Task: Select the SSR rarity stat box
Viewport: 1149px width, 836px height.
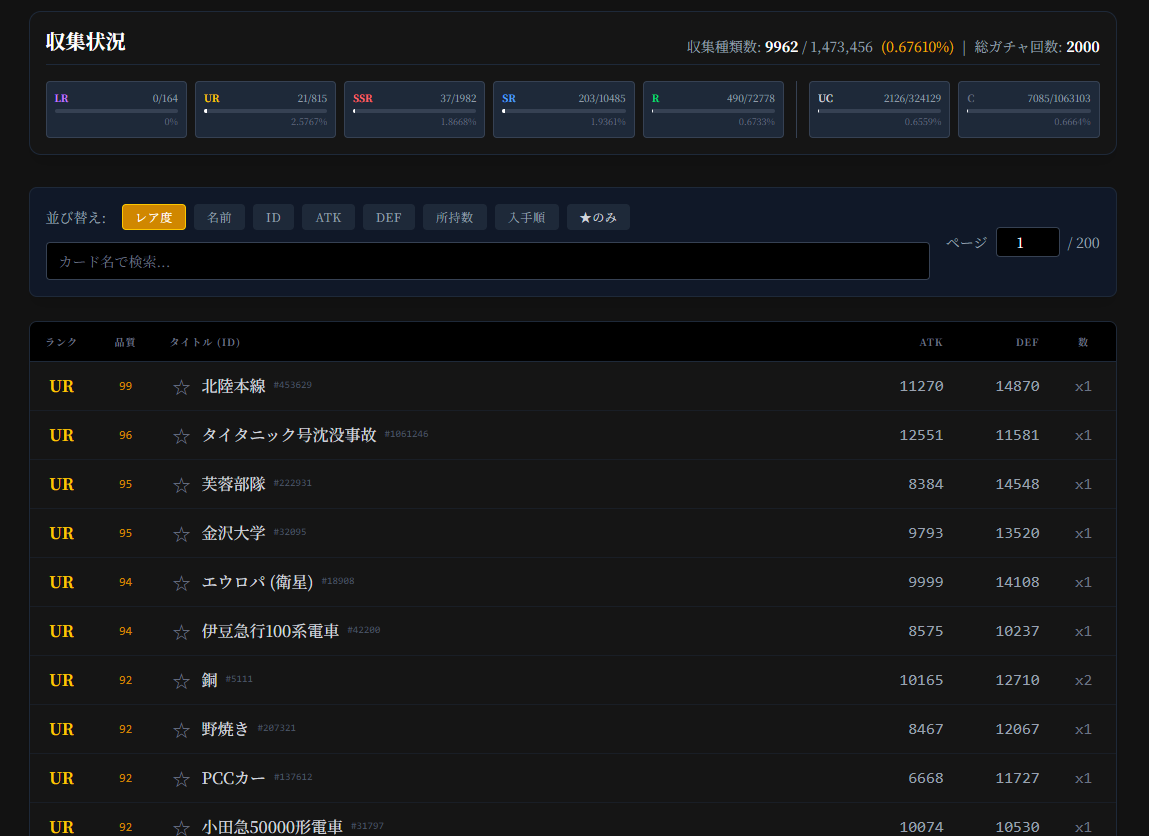Action: coord(414,109)
